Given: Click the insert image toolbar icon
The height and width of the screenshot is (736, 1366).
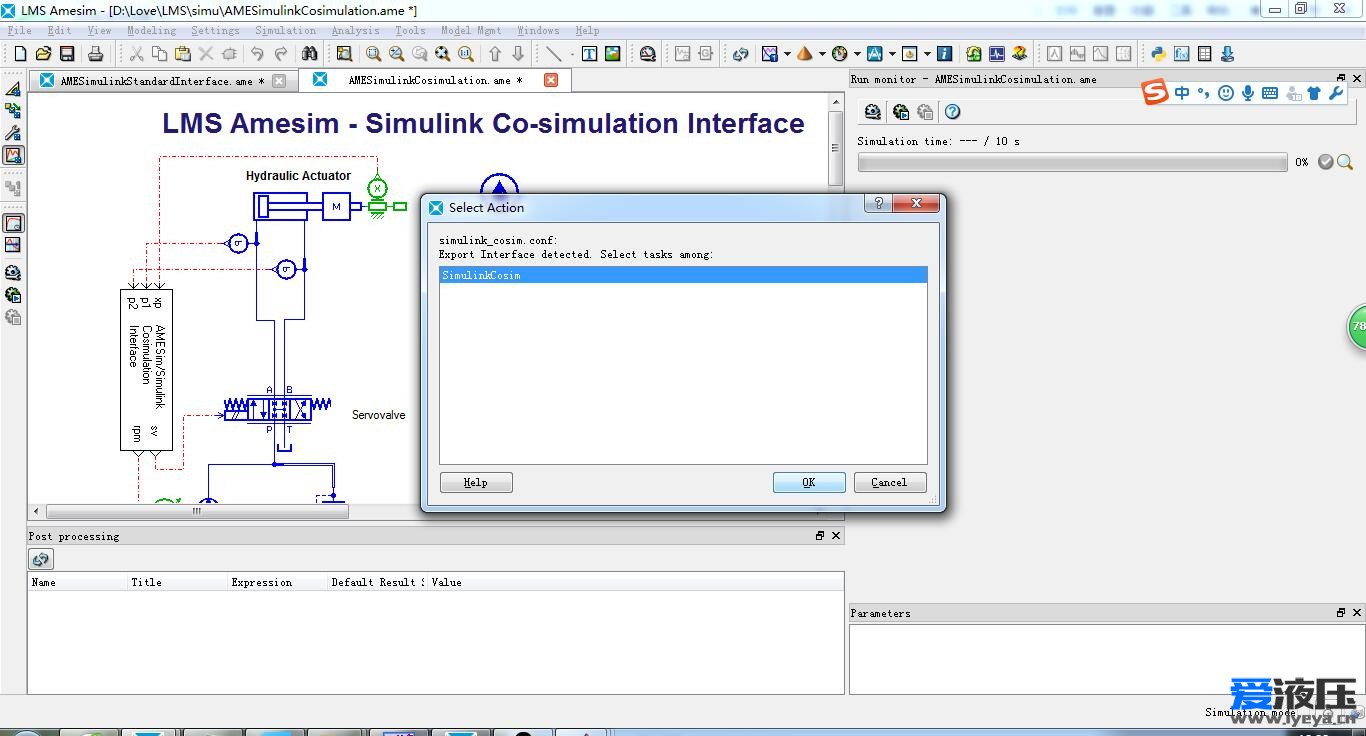Looking at the screenshot, I should (x=613, y=54).
